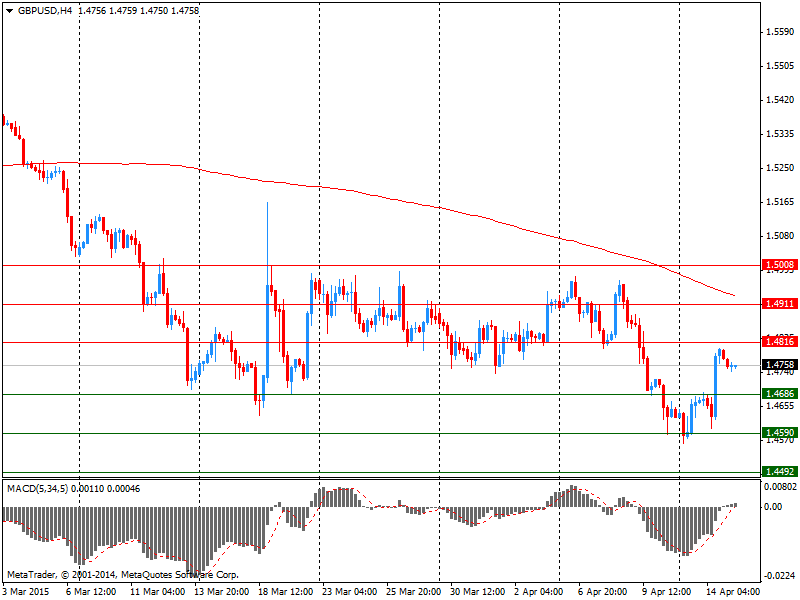The height and width of the screenshot is (600, 800).
Task: Select the 1.5008 red resistance level label
Action: pyautogui.click(x=780, y=265)
